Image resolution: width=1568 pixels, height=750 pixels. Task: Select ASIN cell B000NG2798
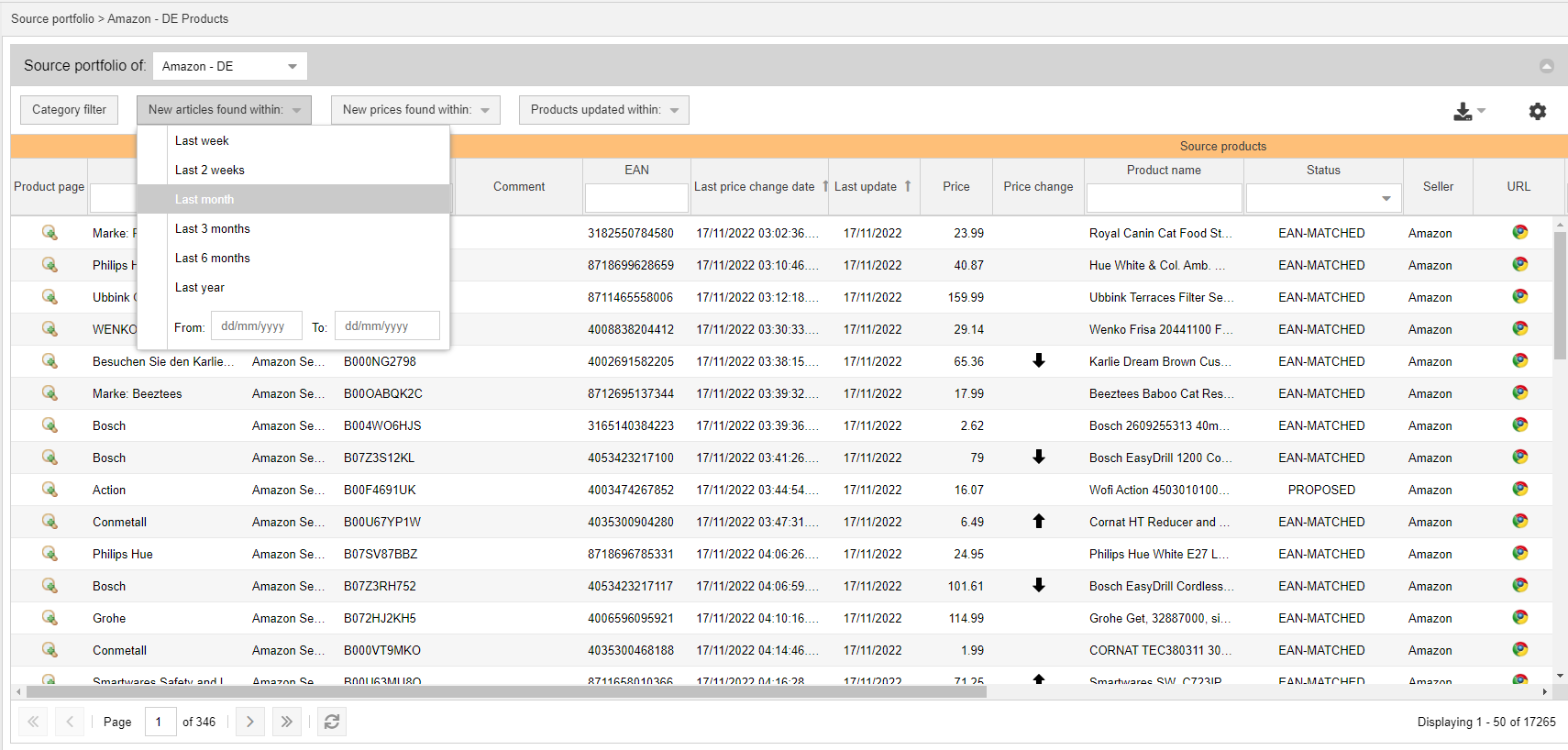pos(380,361)
